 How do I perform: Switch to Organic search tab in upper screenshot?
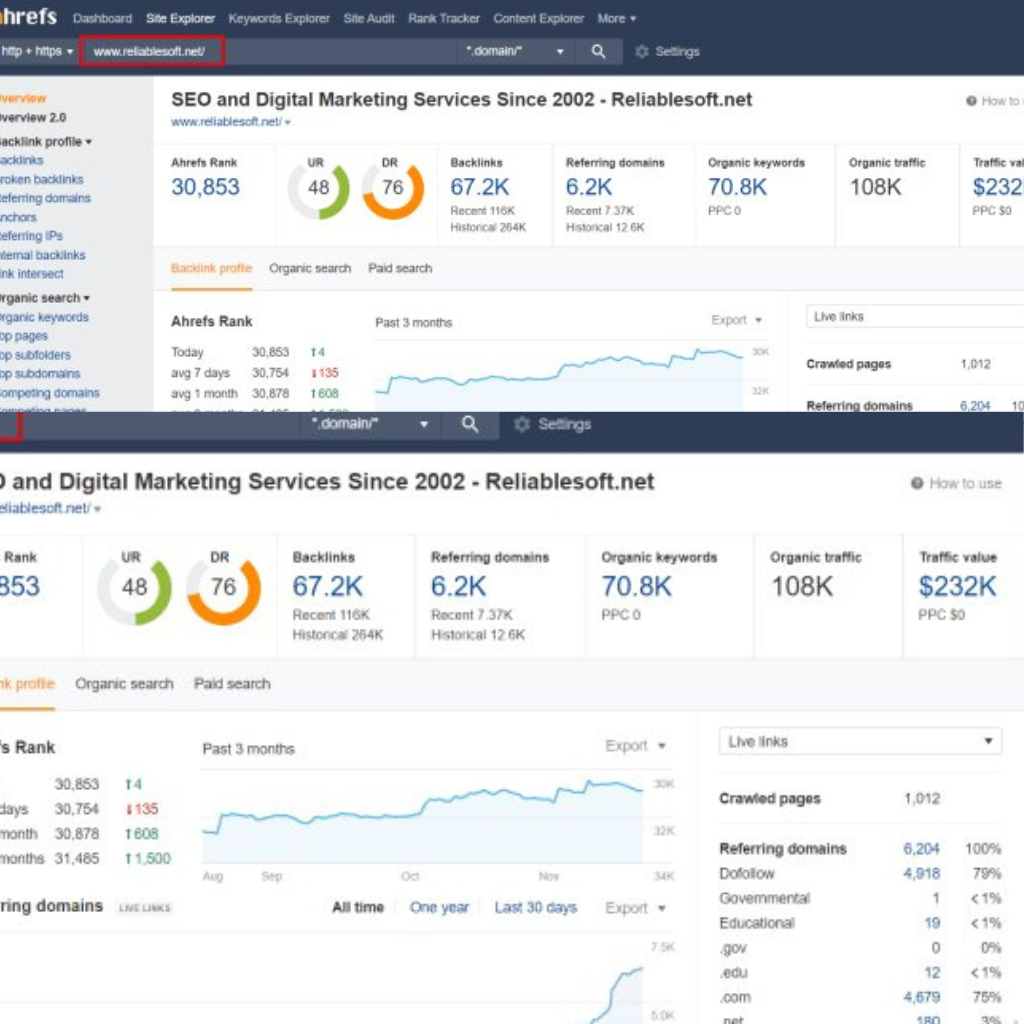[x=310, y=268]
